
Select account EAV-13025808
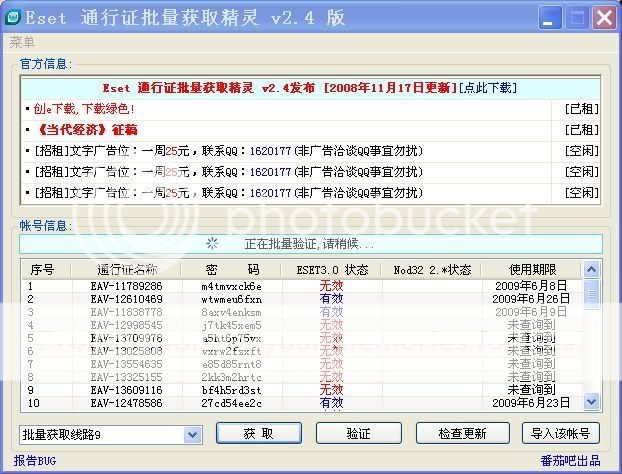[x=126, y=351]
